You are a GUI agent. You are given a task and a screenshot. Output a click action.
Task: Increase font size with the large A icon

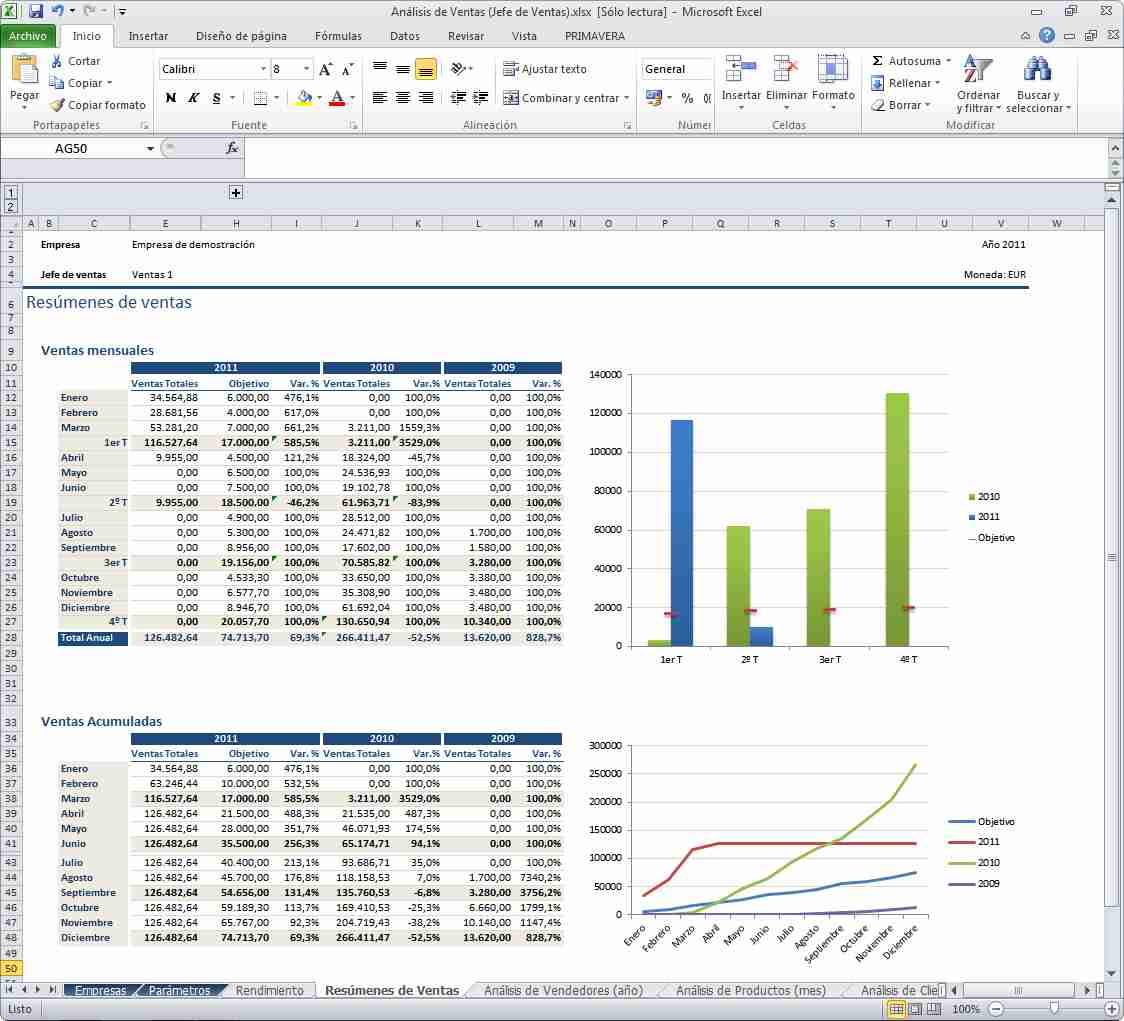point(325,70)
